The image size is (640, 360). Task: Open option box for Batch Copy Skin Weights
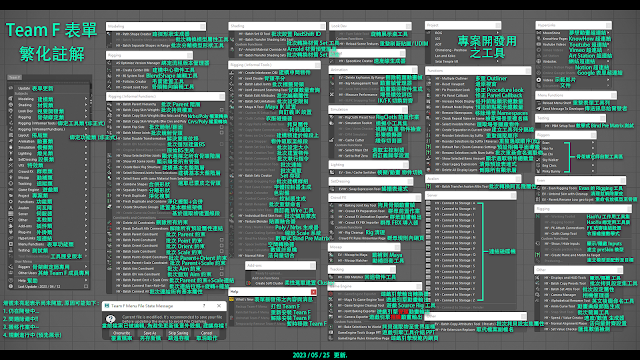click(x=222, y=110)
